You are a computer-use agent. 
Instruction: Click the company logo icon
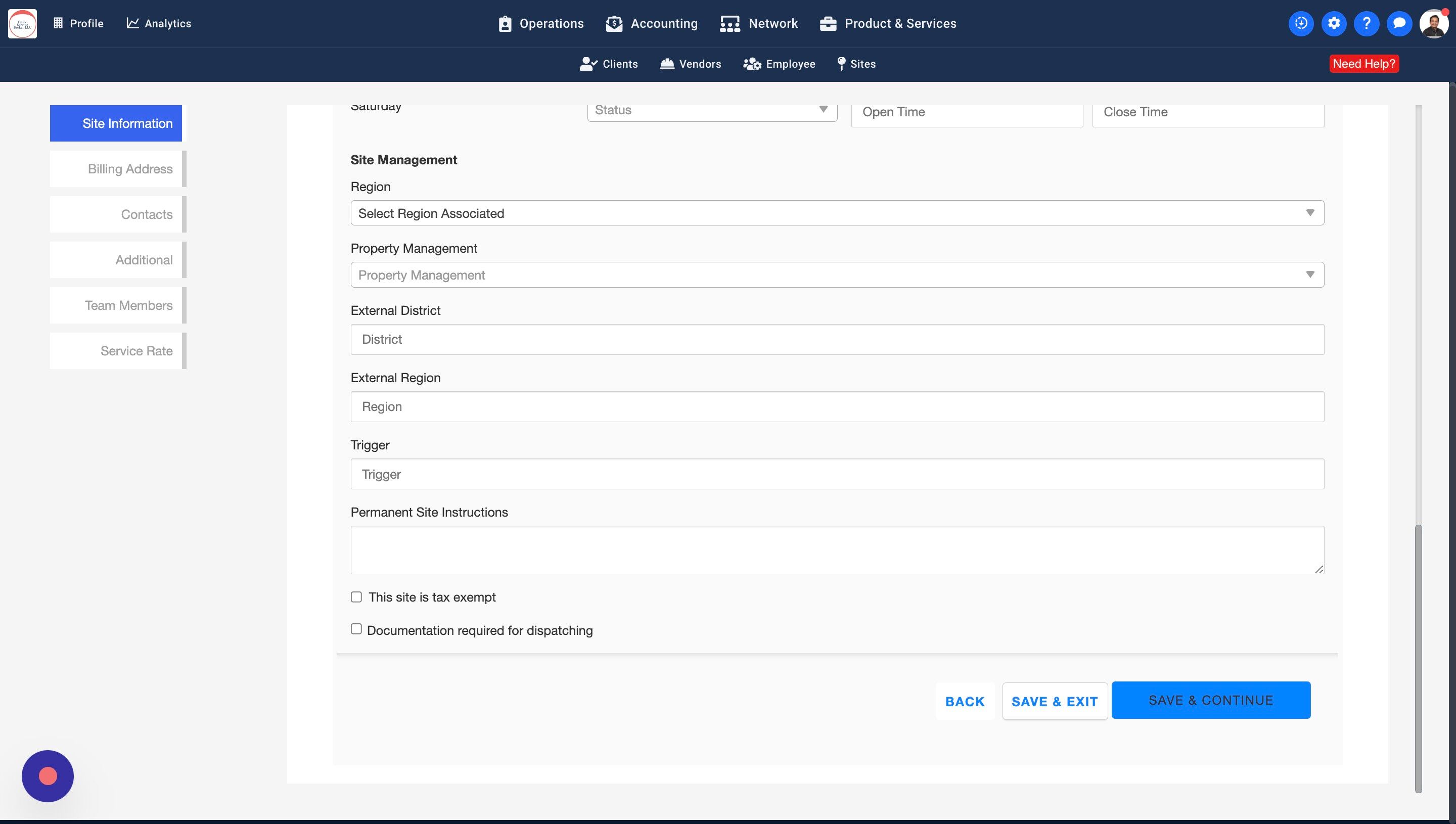23,24
